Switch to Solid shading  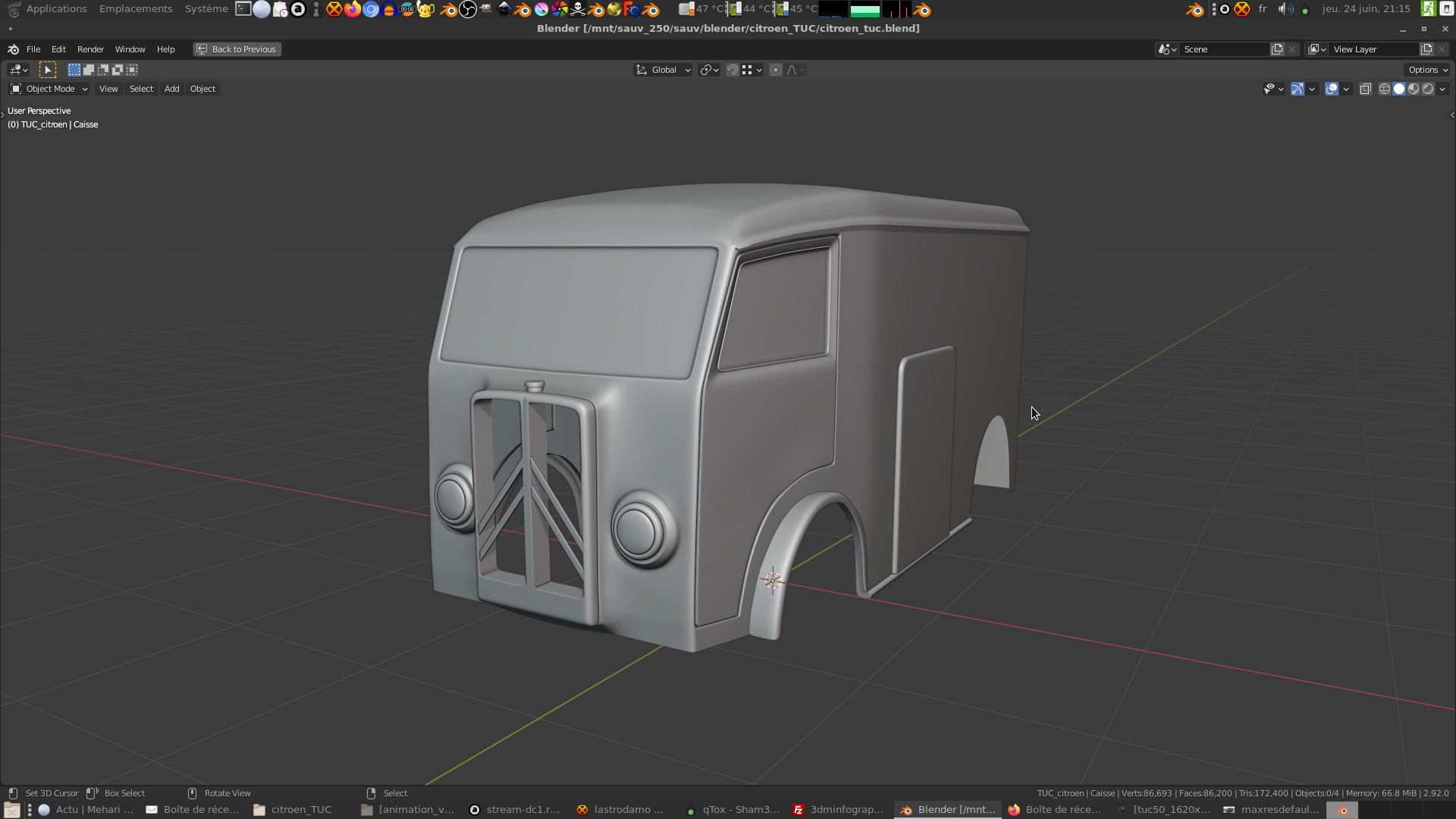tap(1399, 89)
